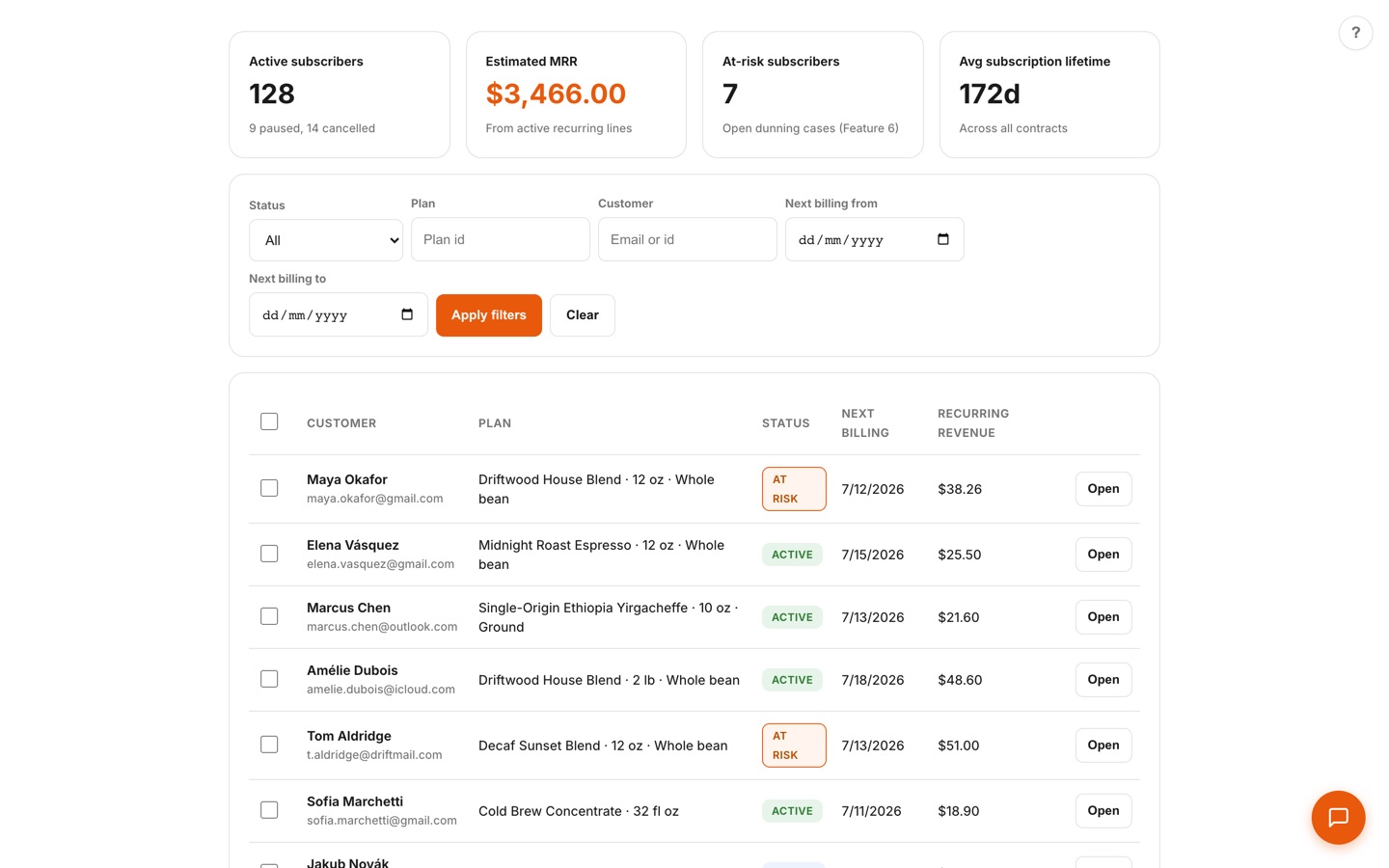The height and width of the screenshot is (868, 1389).
Task: Open Tom Aldridge's subscription
Action: tap(1103, 746)
